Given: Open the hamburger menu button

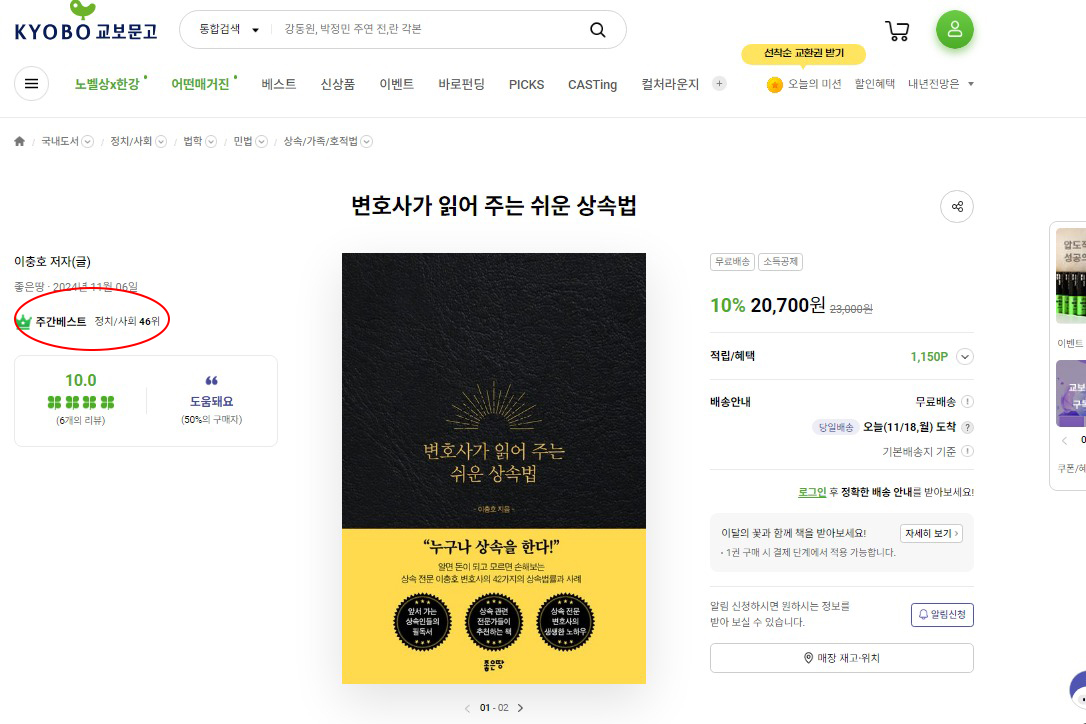Looking at the screenshot, I should pos(31,84).
